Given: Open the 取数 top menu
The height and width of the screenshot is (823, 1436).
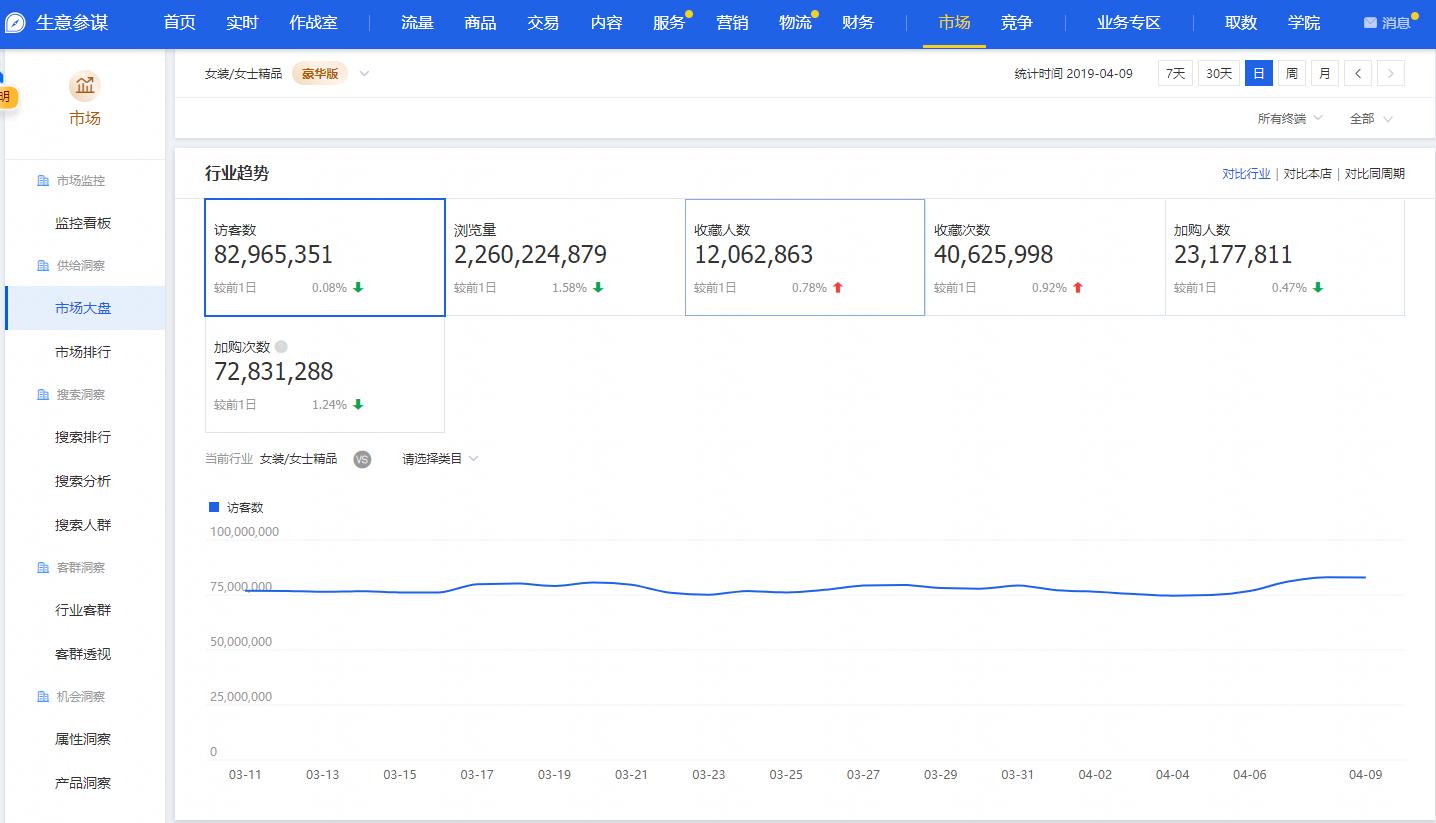Looking at the screenshot, I should [x=1241, y=23].
